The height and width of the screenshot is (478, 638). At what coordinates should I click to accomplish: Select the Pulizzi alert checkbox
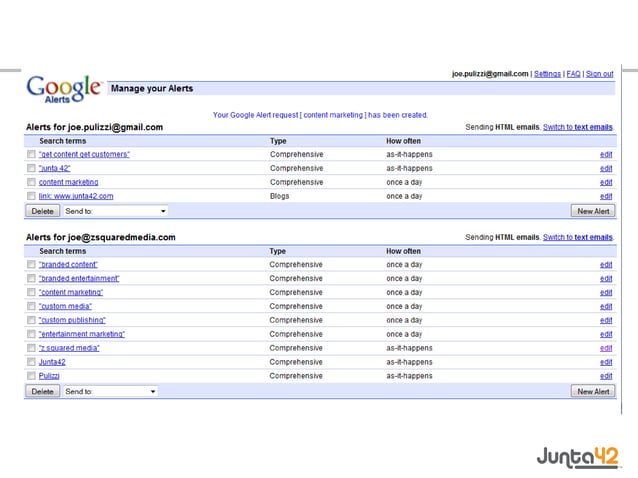pyautogui.click(x=31, y=375)
